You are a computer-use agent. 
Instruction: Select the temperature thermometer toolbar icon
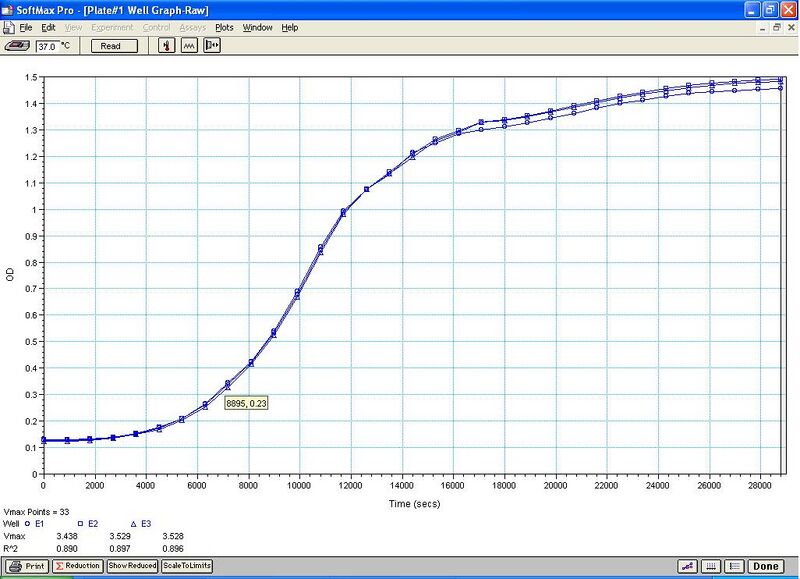click(x=166, y=45)
